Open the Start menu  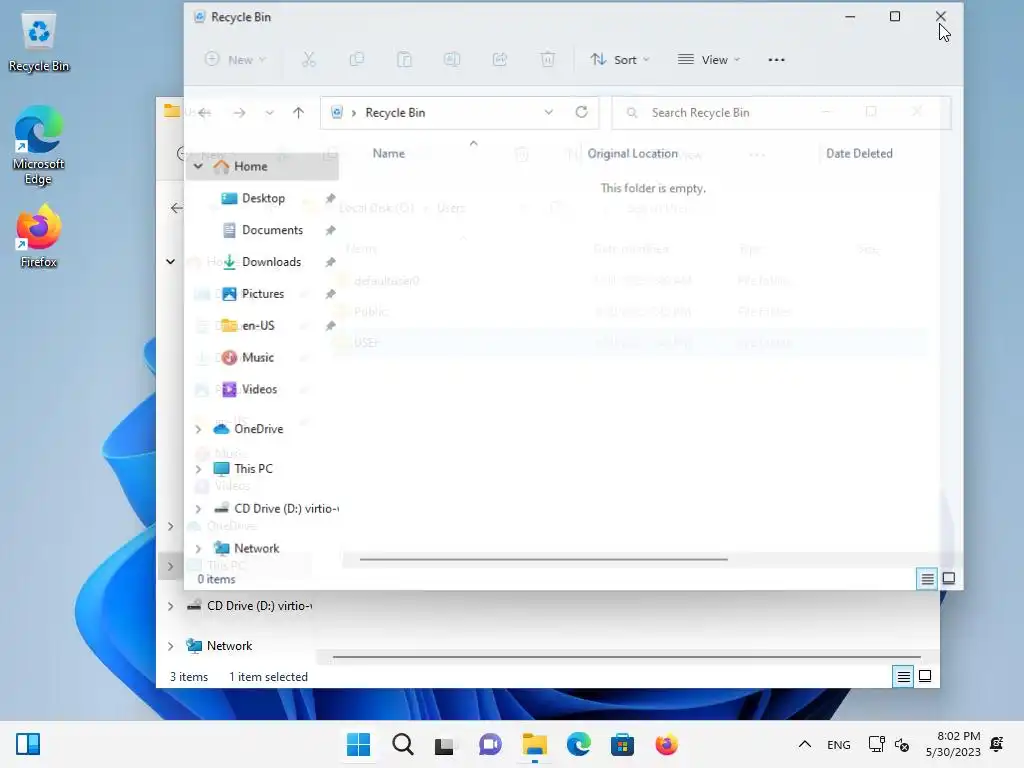click(x=359, y=744)
